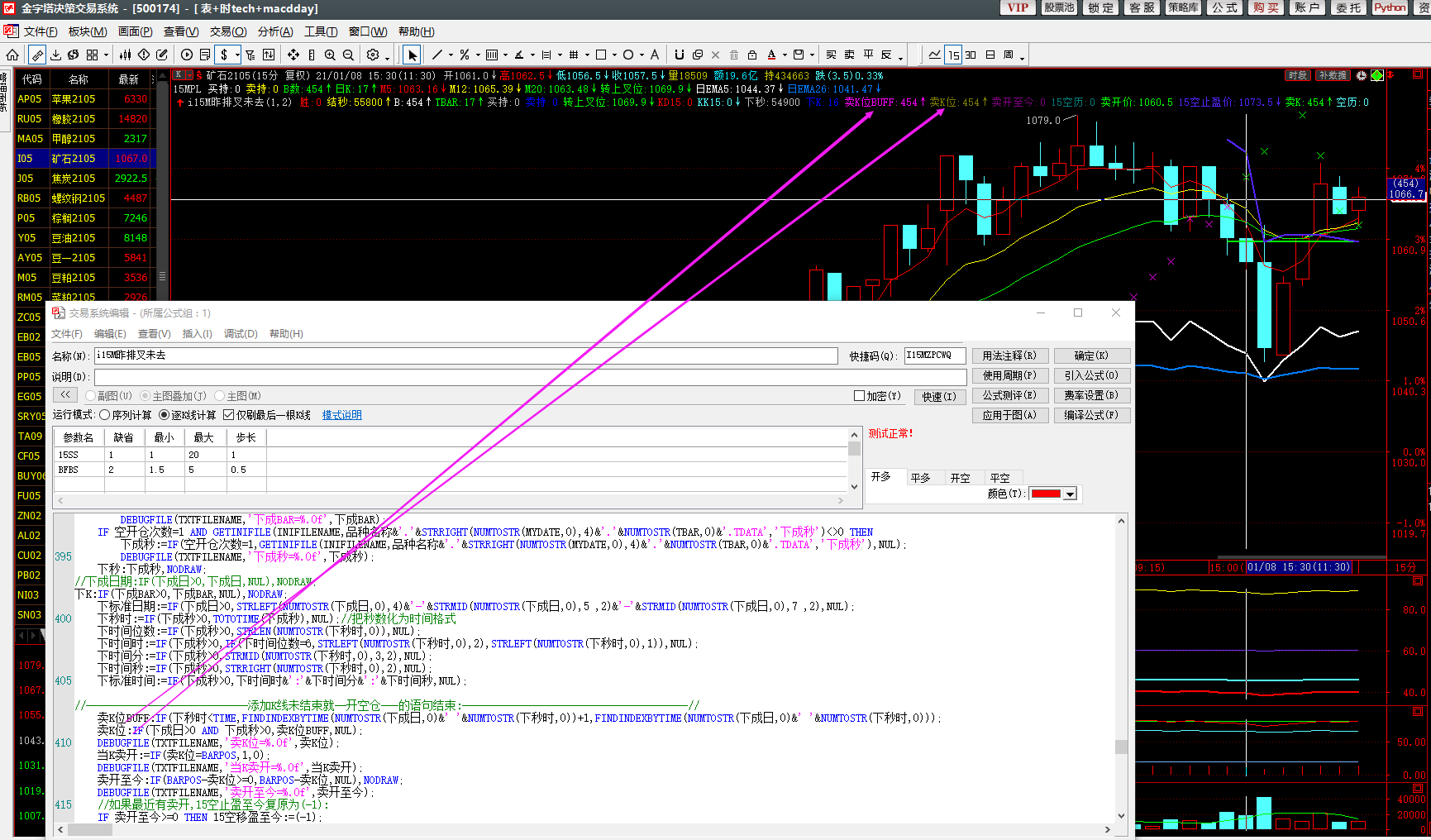1431x840 pixels.
Task: Select 序列计算 run mode radio
Action: click(105, 415)
